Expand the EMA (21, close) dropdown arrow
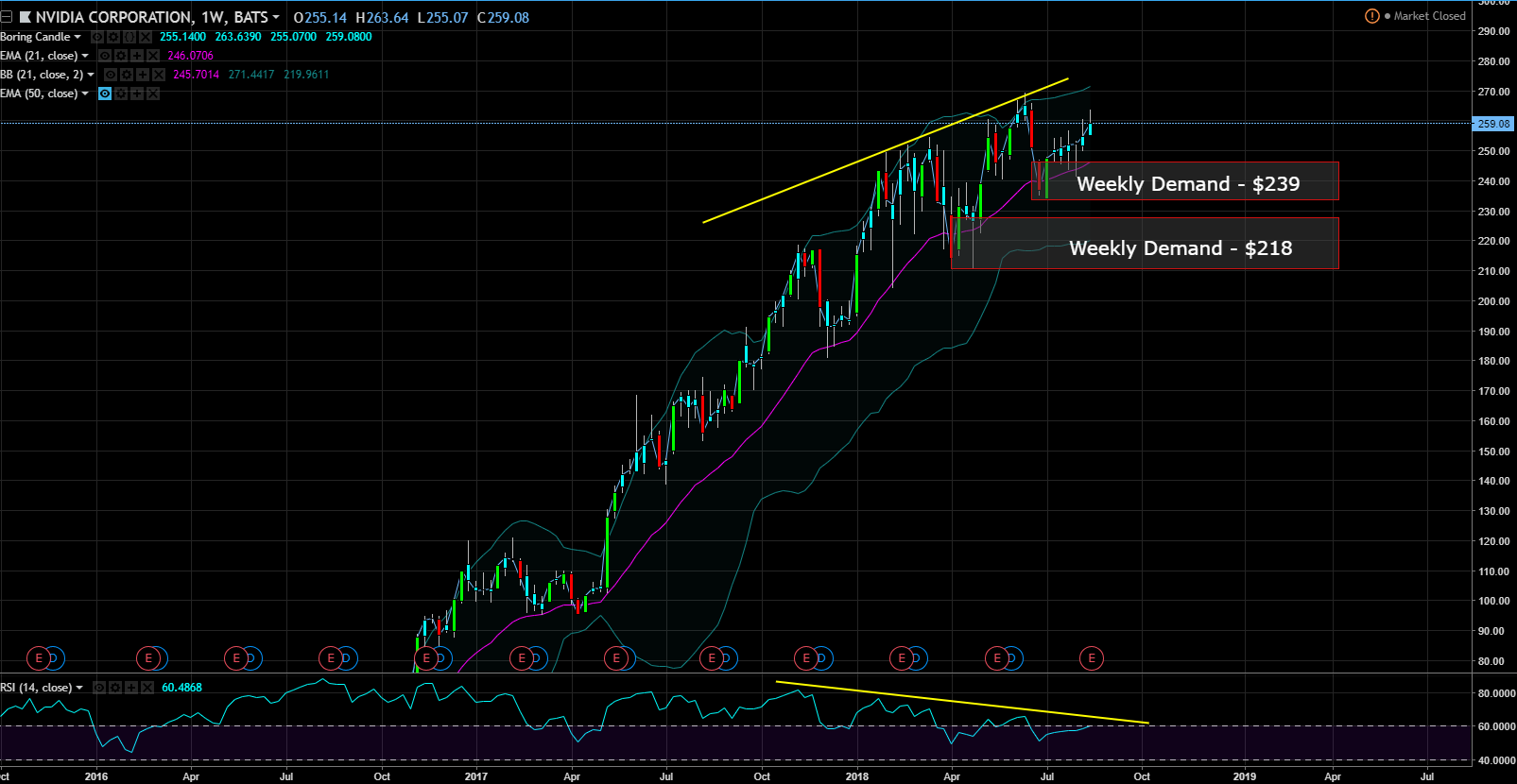 (85, 56)
